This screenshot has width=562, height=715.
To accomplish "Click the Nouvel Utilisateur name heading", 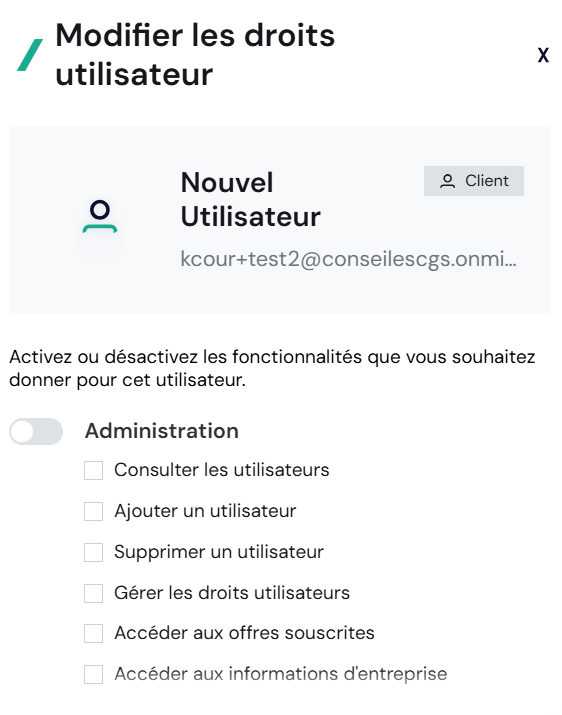I will 250,199.
